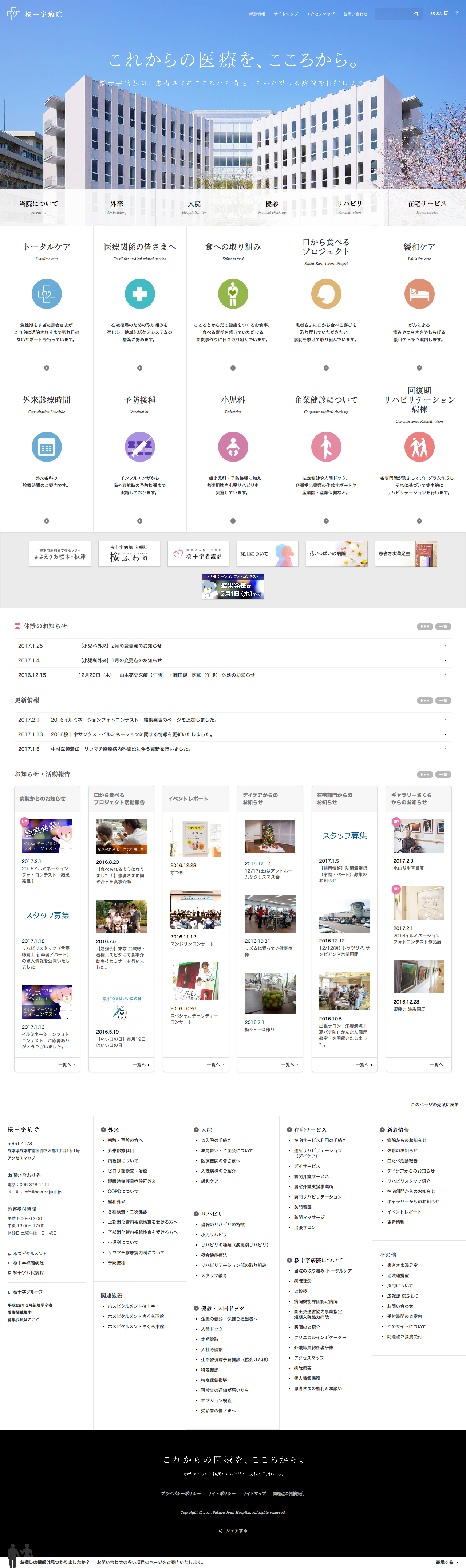Click the 桜十字 group logo in header
The height and width of the screenshot is (1568, 466).
tap(444, 13)
